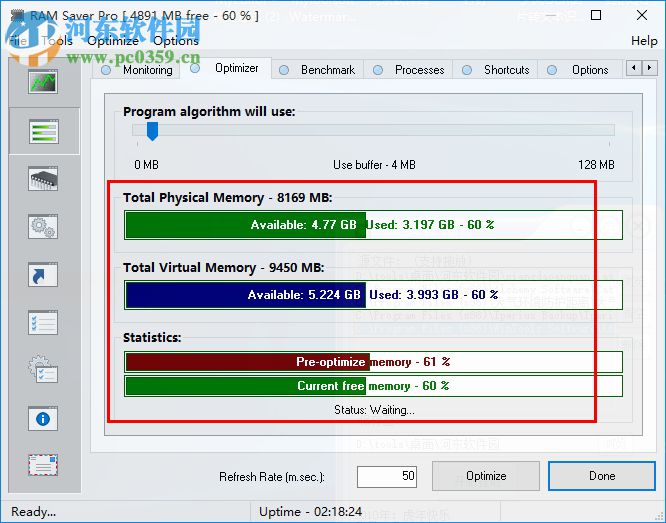Open the Help menu

click(644, 41)
